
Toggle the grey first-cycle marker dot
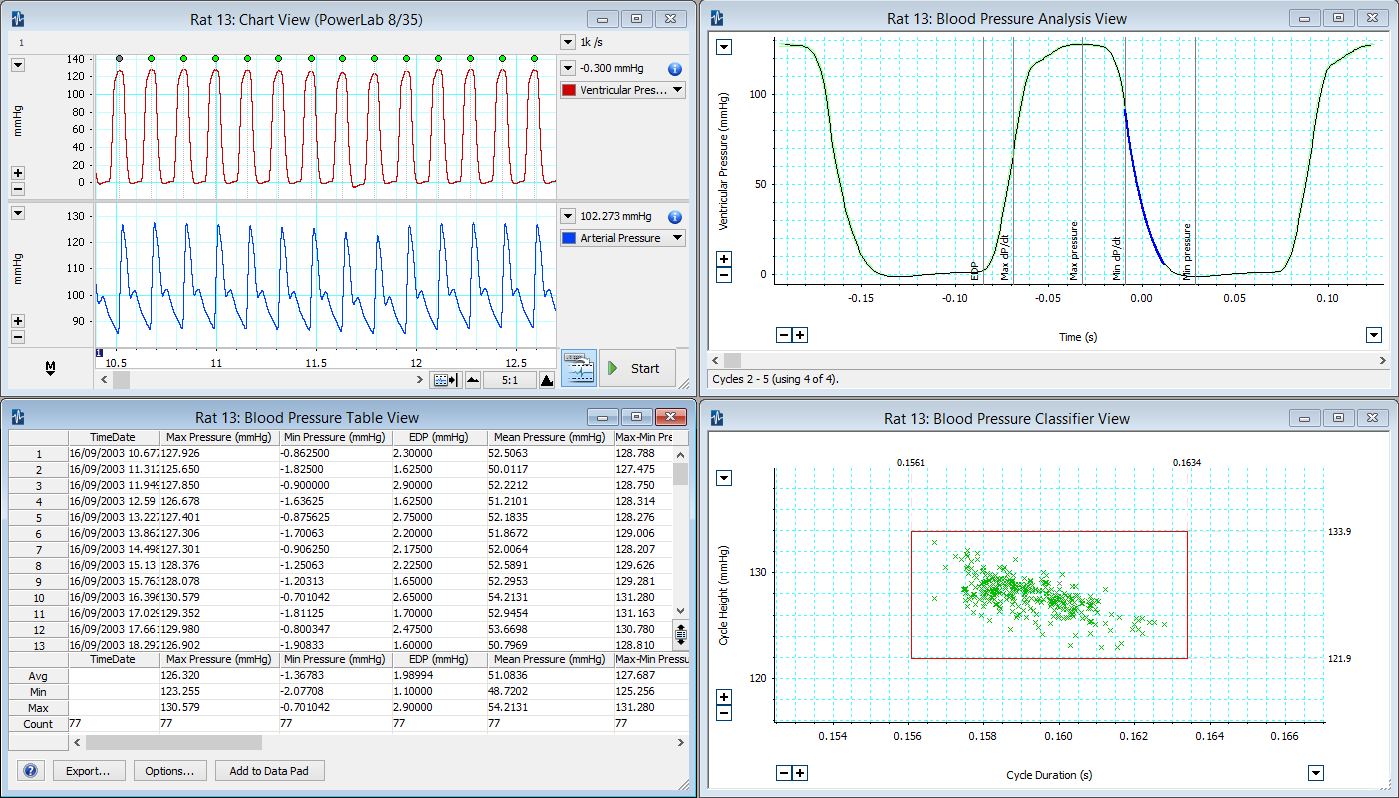pyautogui.click(x=120, y=59)
